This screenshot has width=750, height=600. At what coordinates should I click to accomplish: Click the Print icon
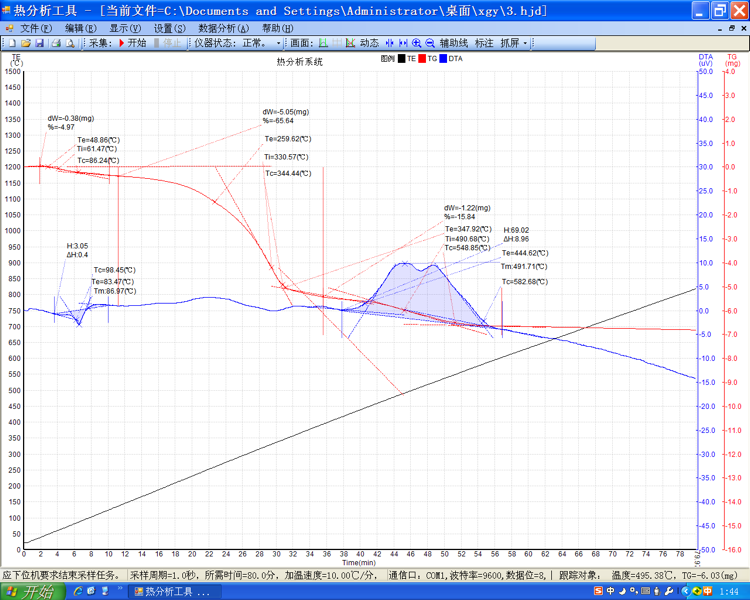click(56, 43)
